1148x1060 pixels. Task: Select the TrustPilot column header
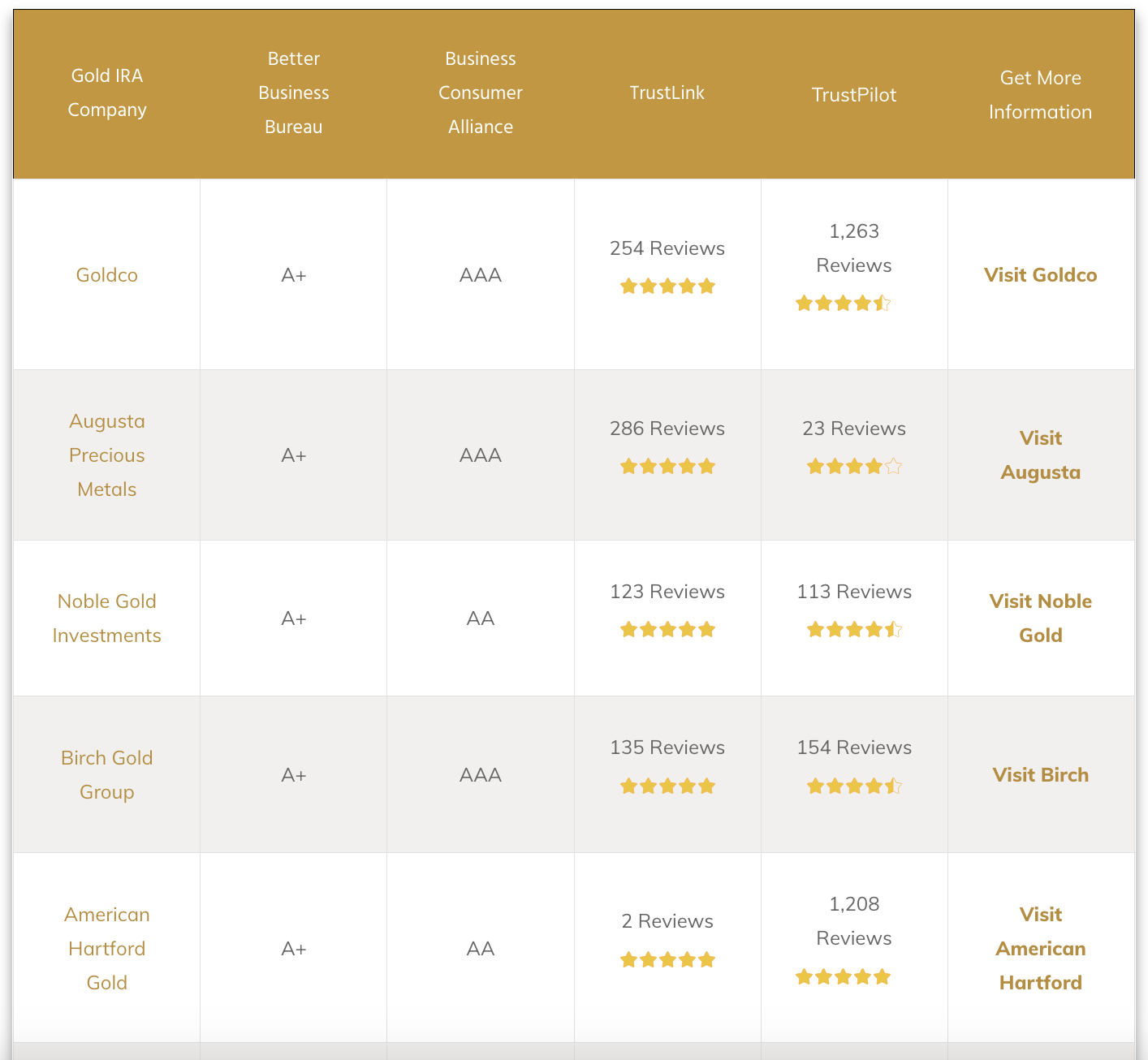coord(854,95)
